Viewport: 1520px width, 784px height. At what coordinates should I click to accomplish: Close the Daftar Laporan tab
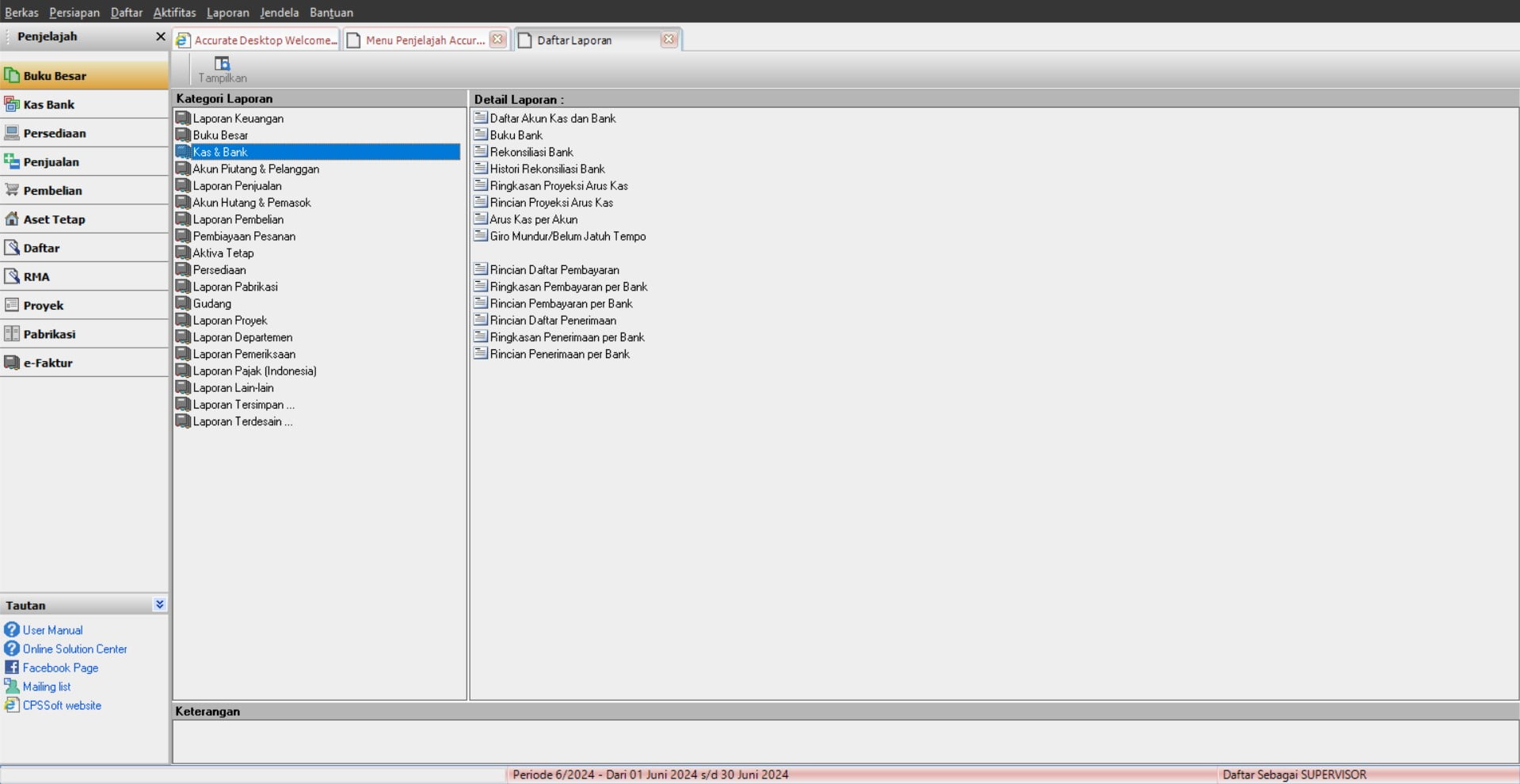click(x=669, y=40)
